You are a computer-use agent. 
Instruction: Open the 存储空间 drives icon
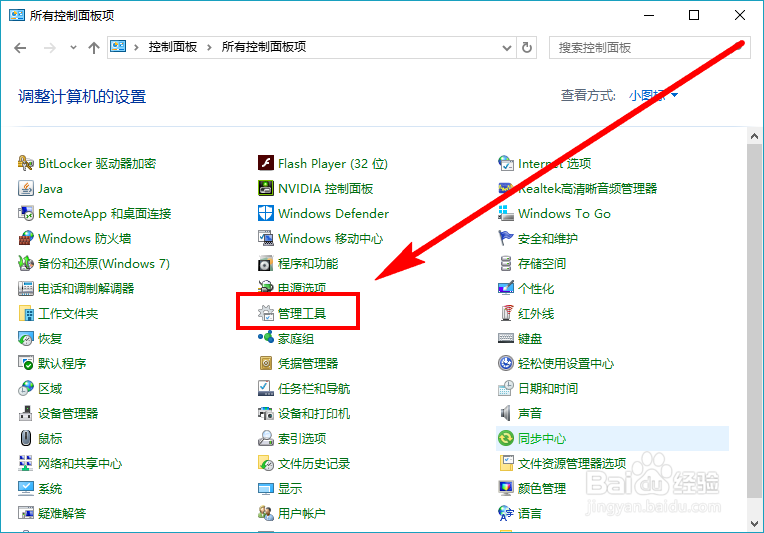[x=506, y=263]
